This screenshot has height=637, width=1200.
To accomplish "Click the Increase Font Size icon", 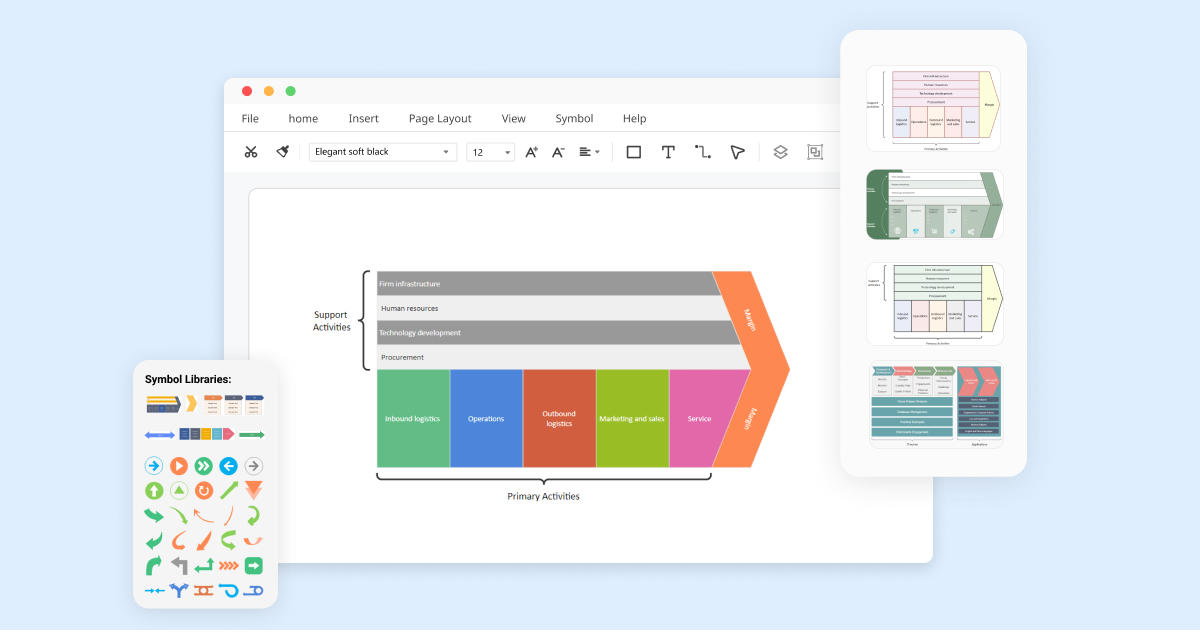I will pyautogui.click(x=531, y=151).
